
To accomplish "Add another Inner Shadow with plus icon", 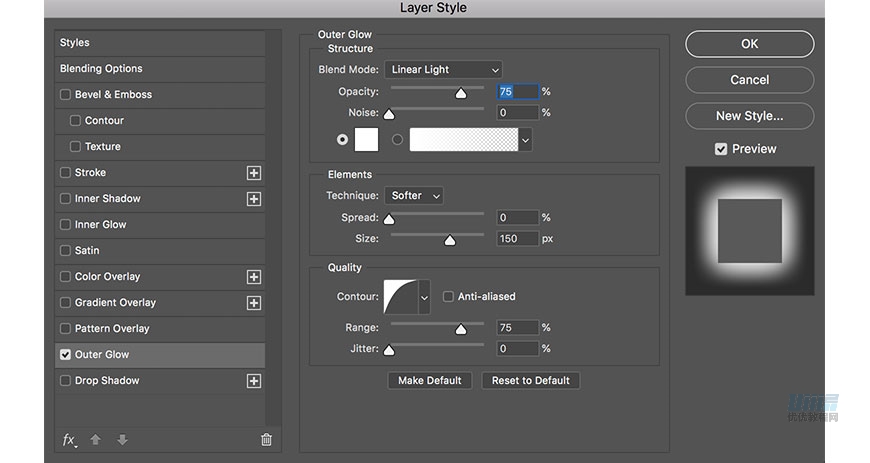I will coord(254,199).
